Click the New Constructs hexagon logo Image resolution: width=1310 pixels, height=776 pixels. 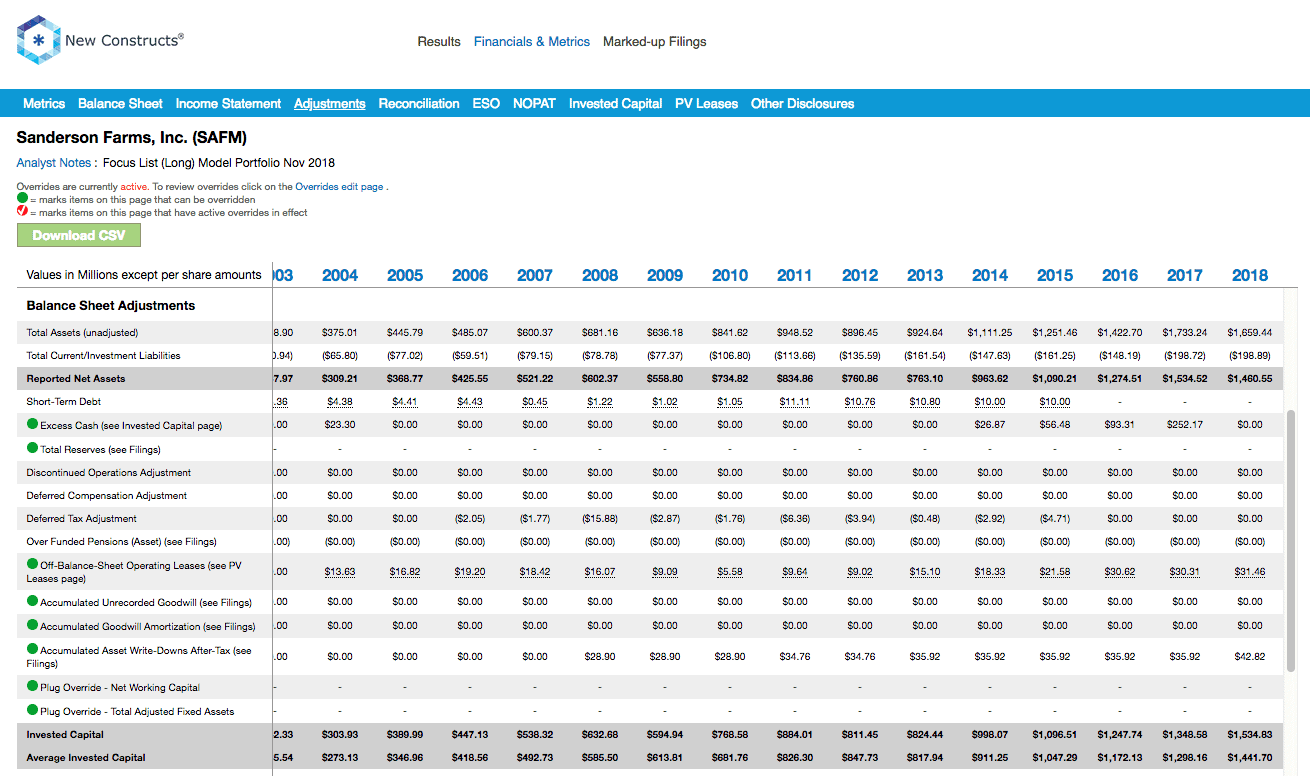[x=39, y=40]
